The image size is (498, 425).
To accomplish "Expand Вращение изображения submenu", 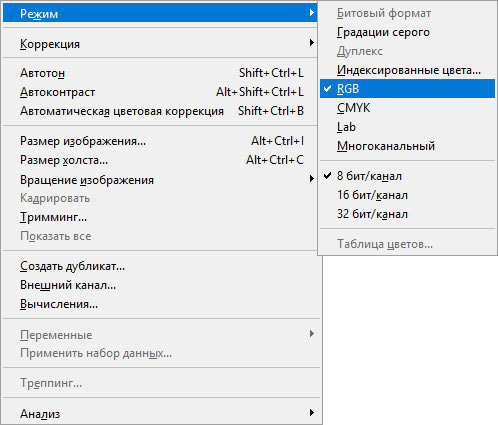I will point(160,180).
